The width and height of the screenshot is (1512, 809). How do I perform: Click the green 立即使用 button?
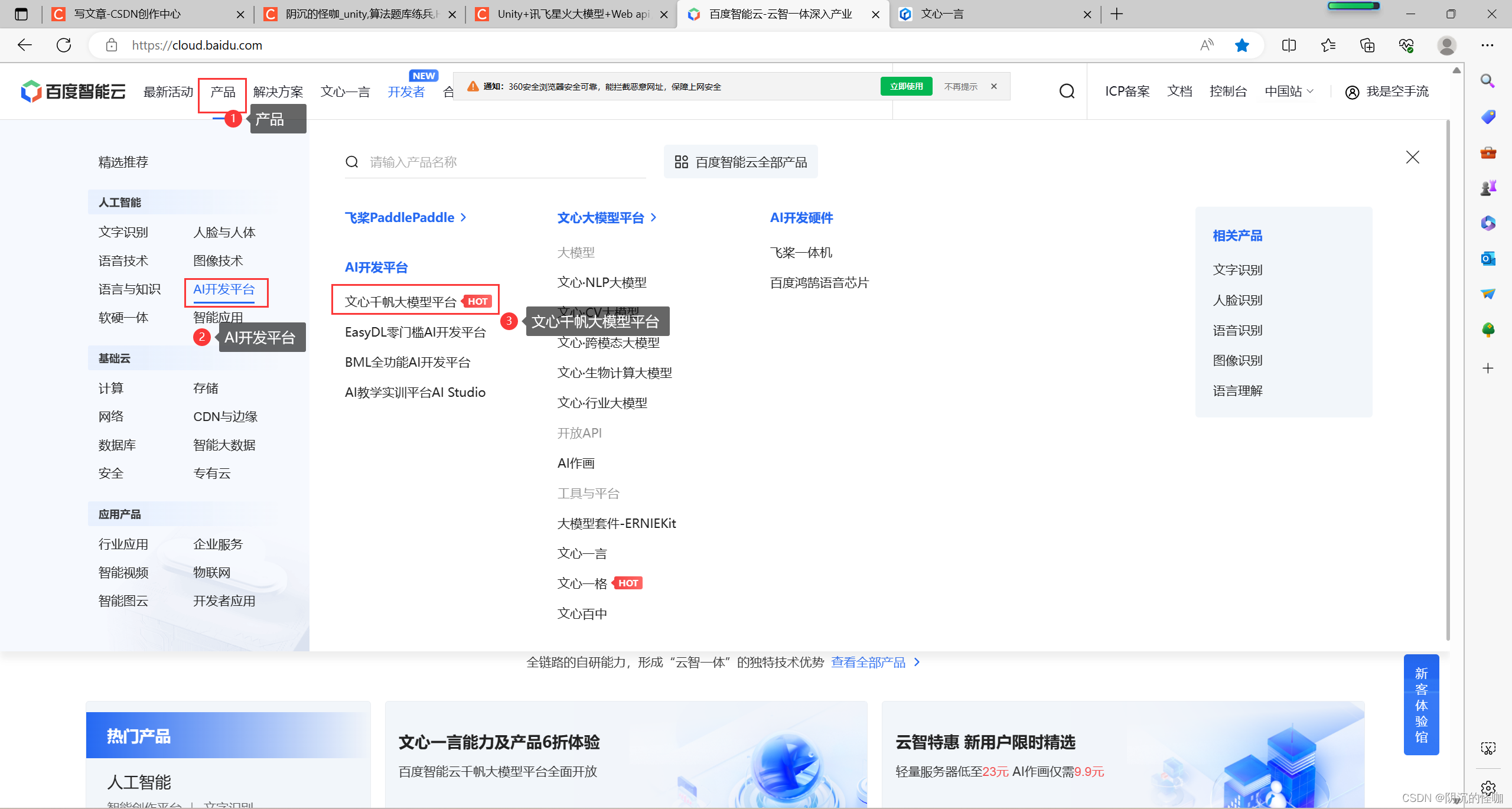coord(906,86)
